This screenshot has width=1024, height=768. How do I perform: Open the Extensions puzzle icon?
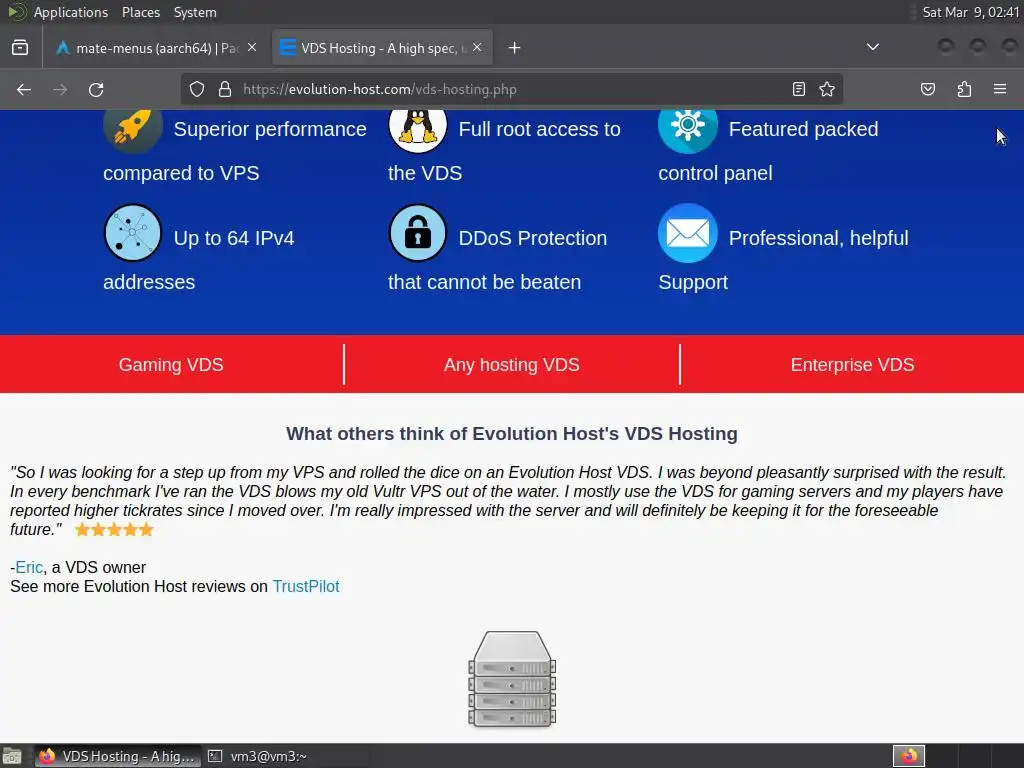964,89
